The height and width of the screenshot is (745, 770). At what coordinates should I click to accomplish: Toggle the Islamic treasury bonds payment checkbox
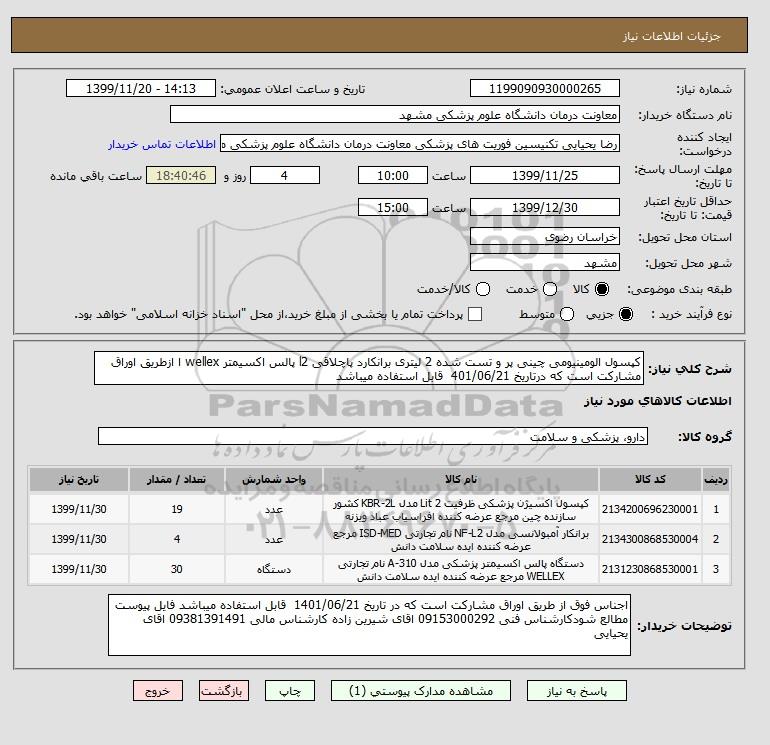[x=475, y=314]
